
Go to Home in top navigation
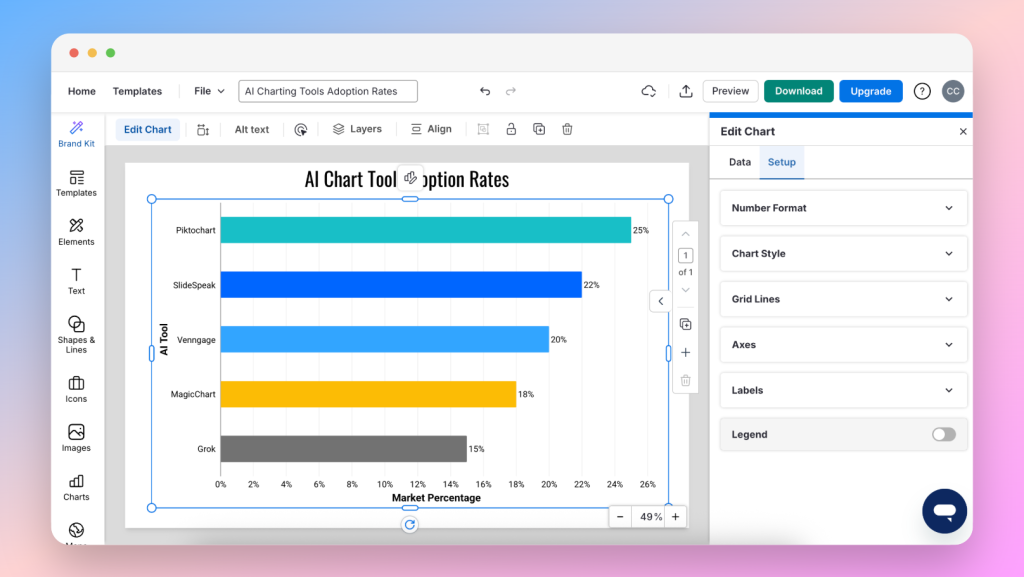pos(82,91)
